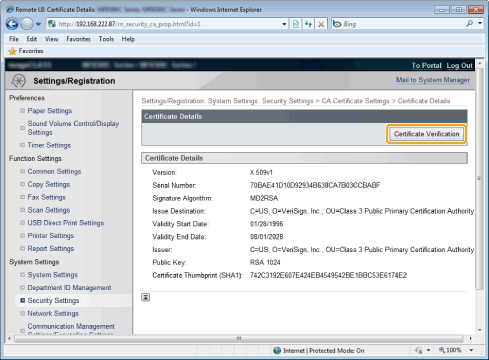Screen dimensions: 489x360
Task: Click the search magnifier icon
Action: (x=470, y=24)
